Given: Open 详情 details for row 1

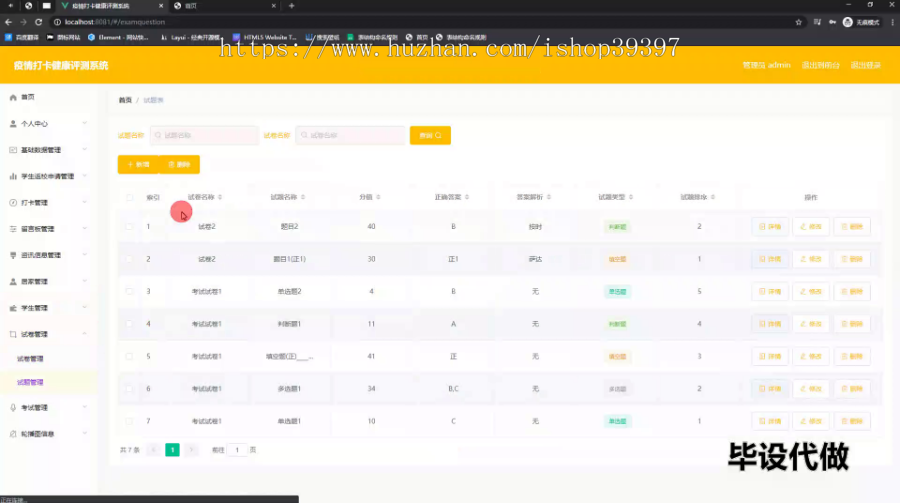Looking at the screenshot, I should pyautogui.click(x=770, y=227).
